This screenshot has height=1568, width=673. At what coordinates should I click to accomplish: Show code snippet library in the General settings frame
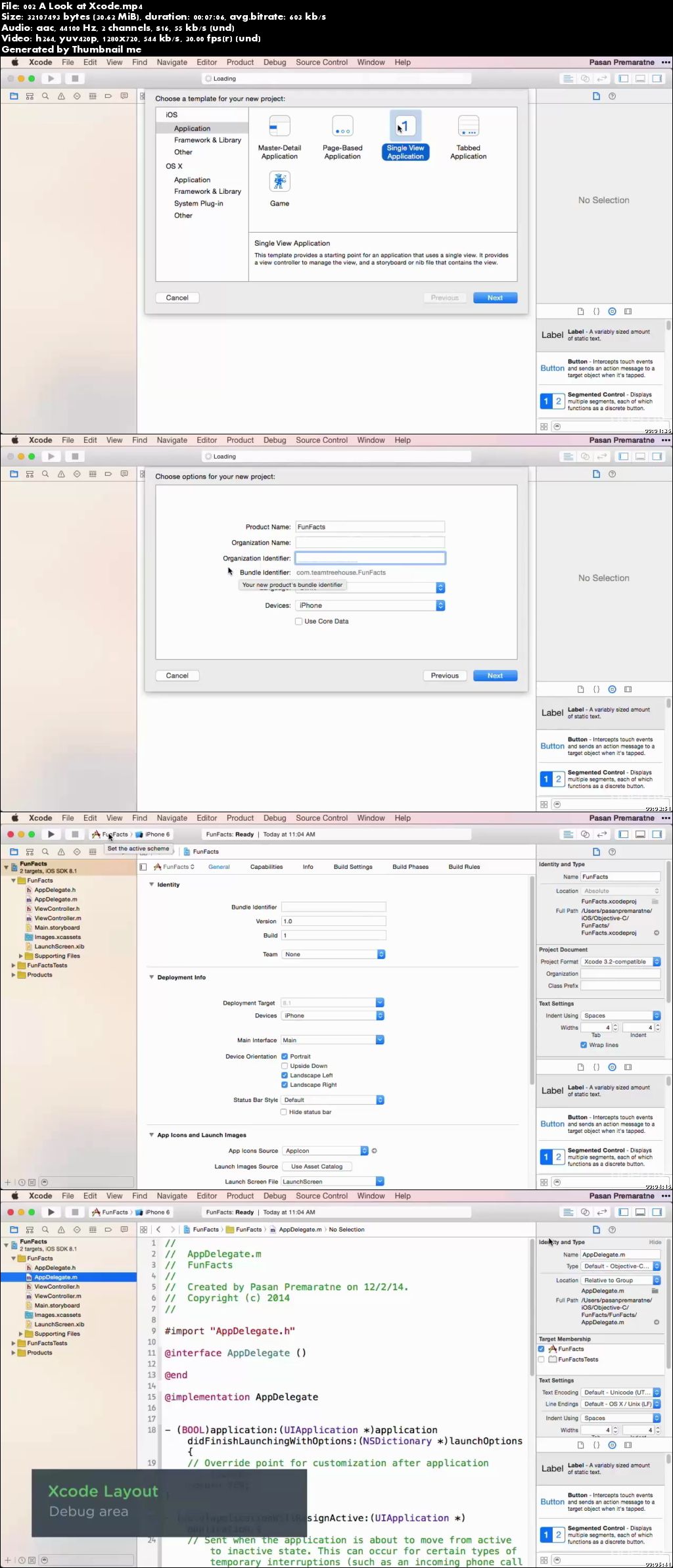[x=596, y=1067]
